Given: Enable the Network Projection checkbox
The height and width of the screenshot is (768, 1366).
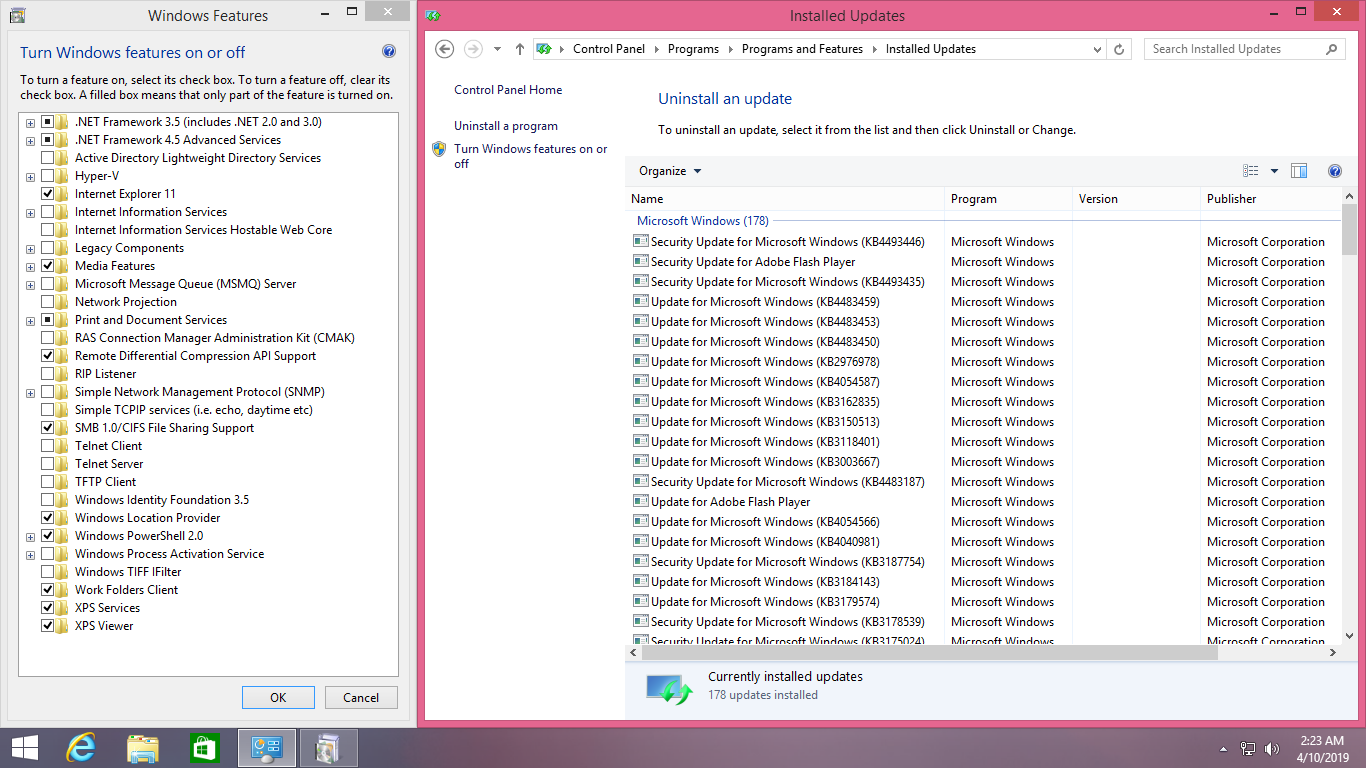Looking at the screenshot, I should 48,302.
